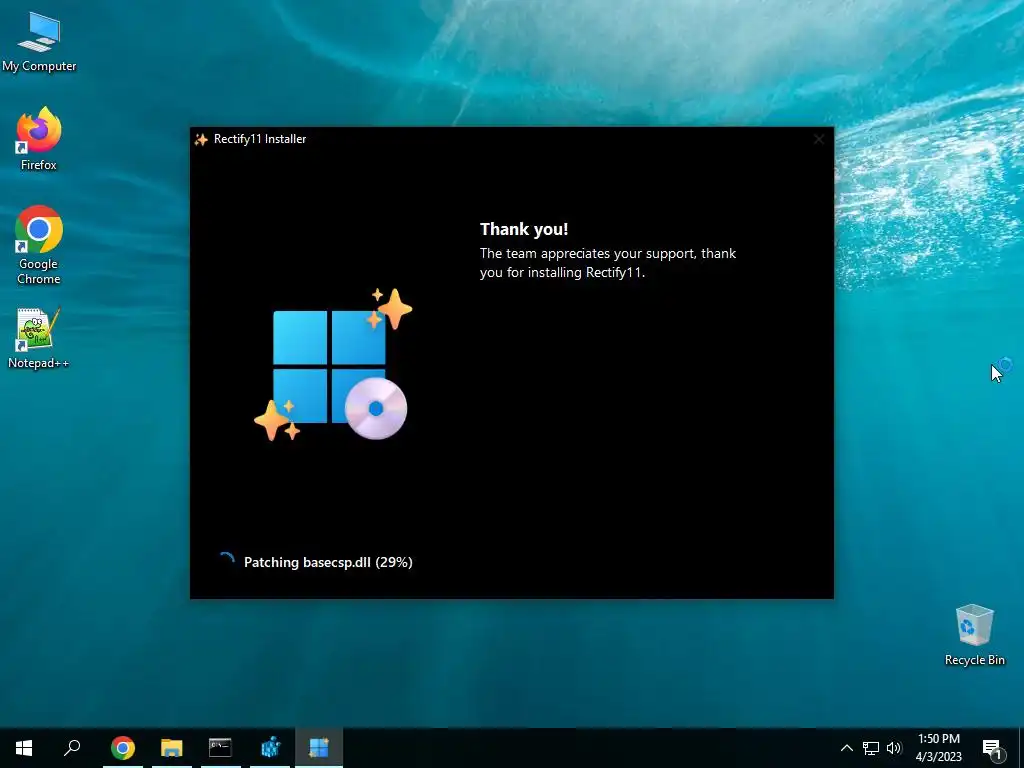Image resolution: width=1024 pixels, height=768 pixels.
Task: Click the progress spinner beside Patching
Action: pyautogui.click(x=226, y=562)
